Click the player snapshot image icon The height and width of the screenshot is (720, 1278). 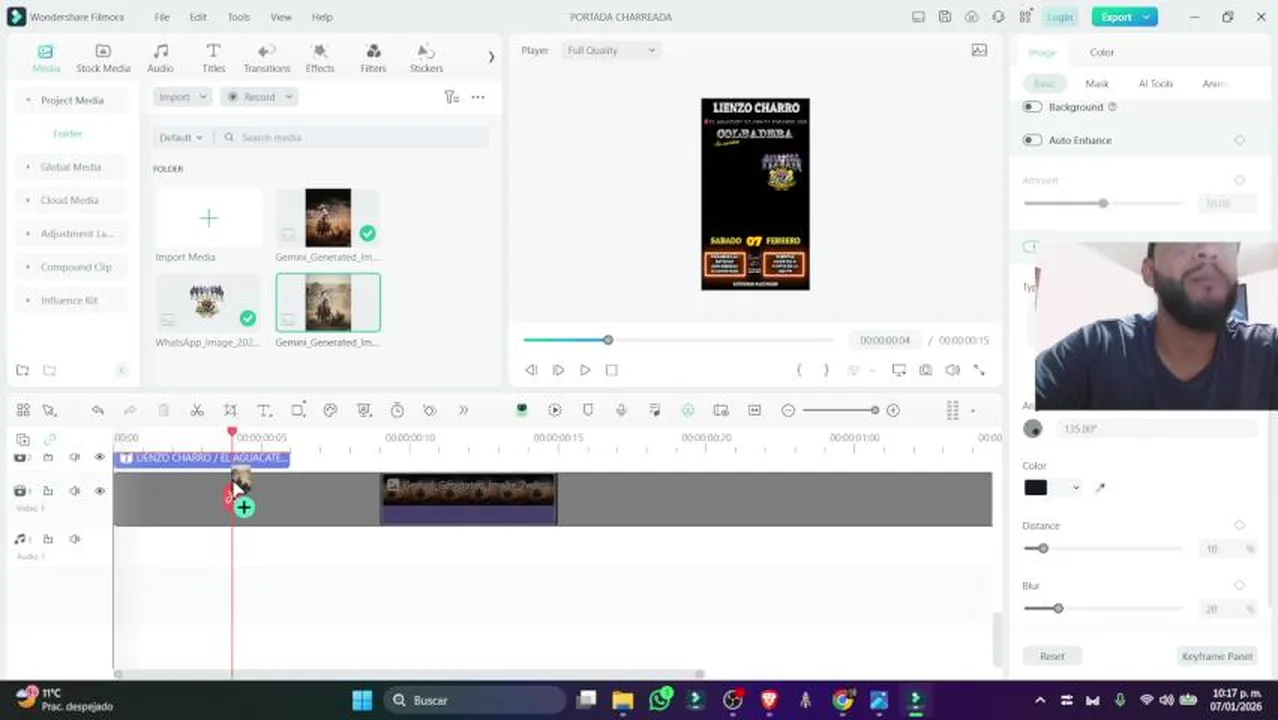[x=979, y=50]
